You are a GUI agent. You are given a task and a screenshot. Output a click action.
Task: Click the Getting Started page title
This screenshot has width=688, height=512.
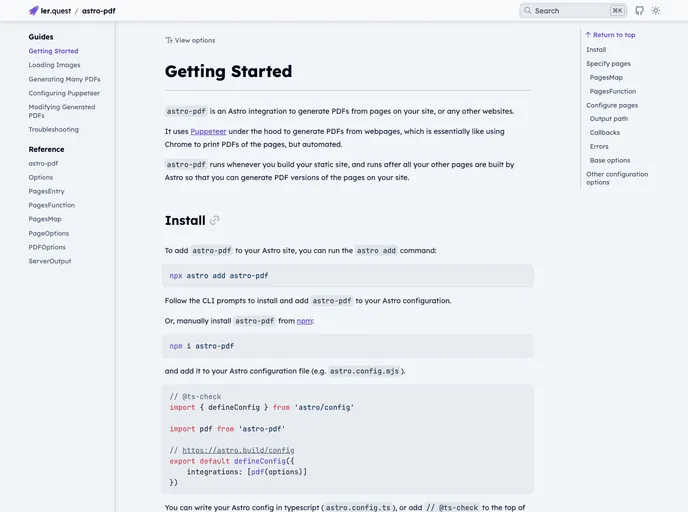tap(228, 71)
